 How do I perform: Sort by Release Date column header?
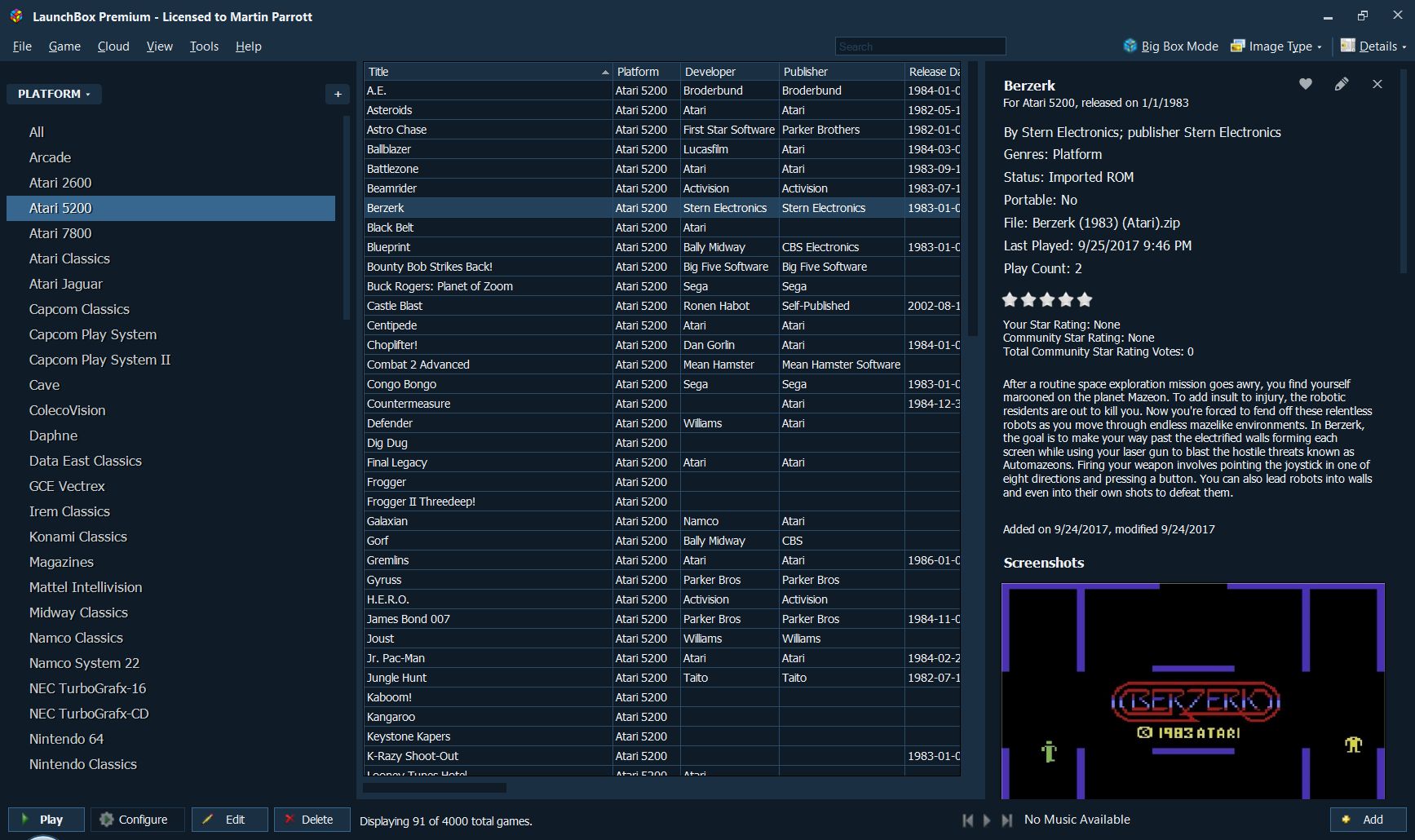933,72
